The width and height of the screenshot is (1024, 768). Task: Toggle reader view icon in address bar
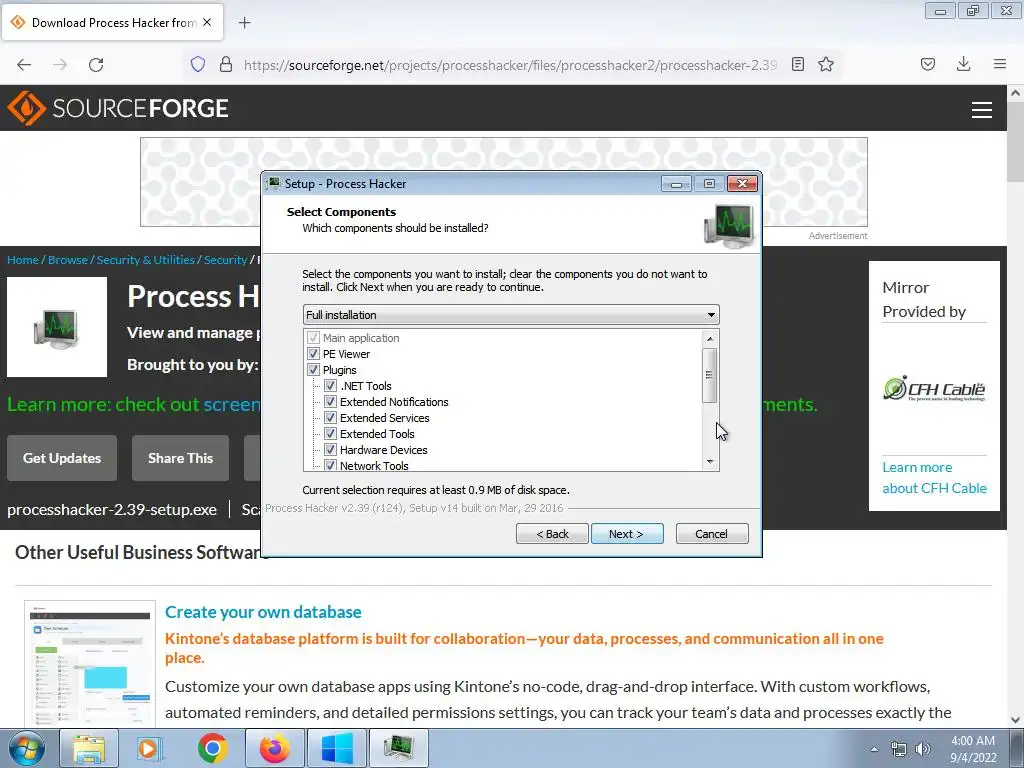click(x=797, y=64)
